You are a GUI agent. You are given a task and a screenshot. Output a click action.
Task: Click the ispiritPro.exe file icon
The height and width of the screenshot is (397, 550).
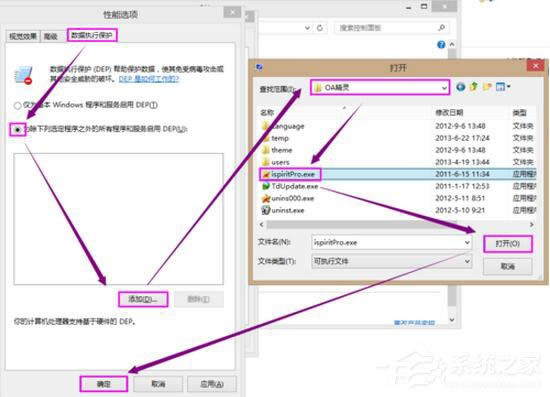266,174
